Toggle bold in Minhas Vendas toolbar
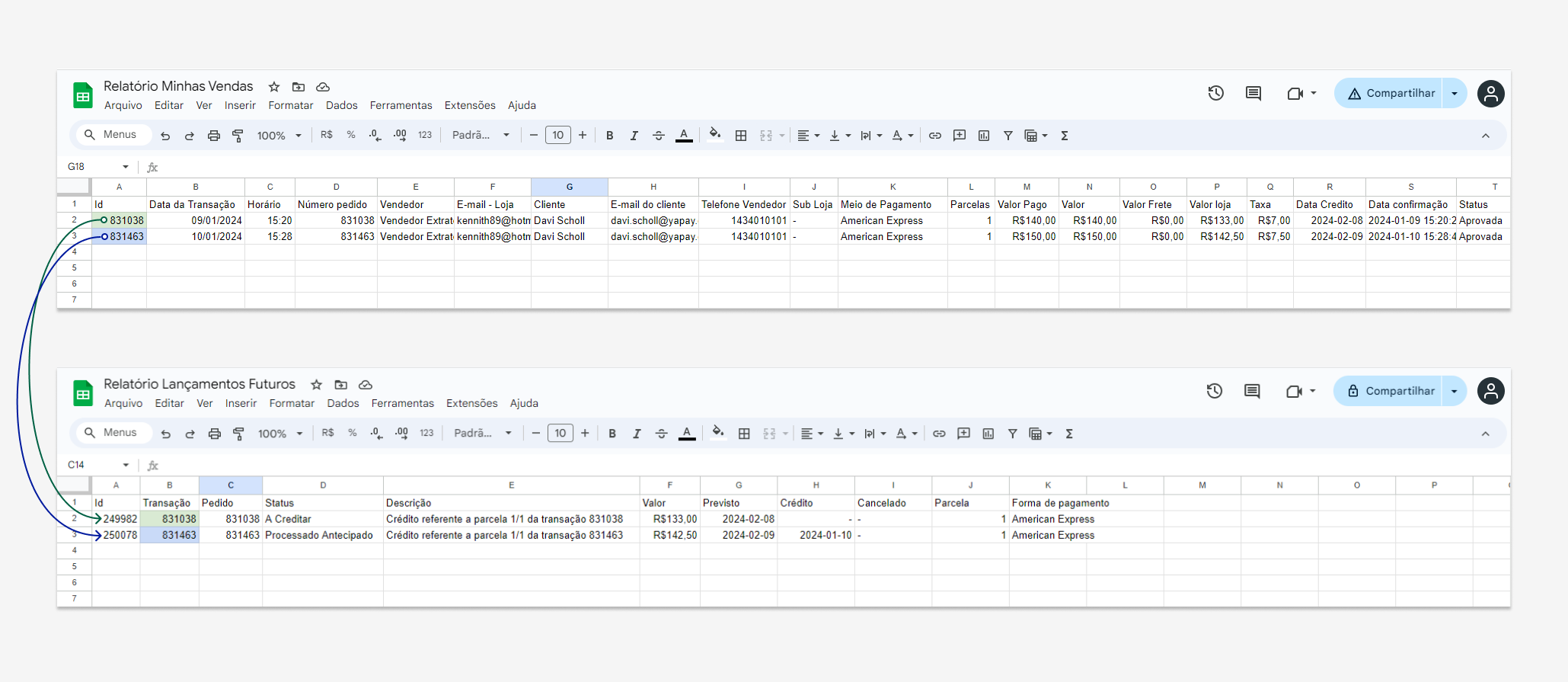 [x=609, y=136]
